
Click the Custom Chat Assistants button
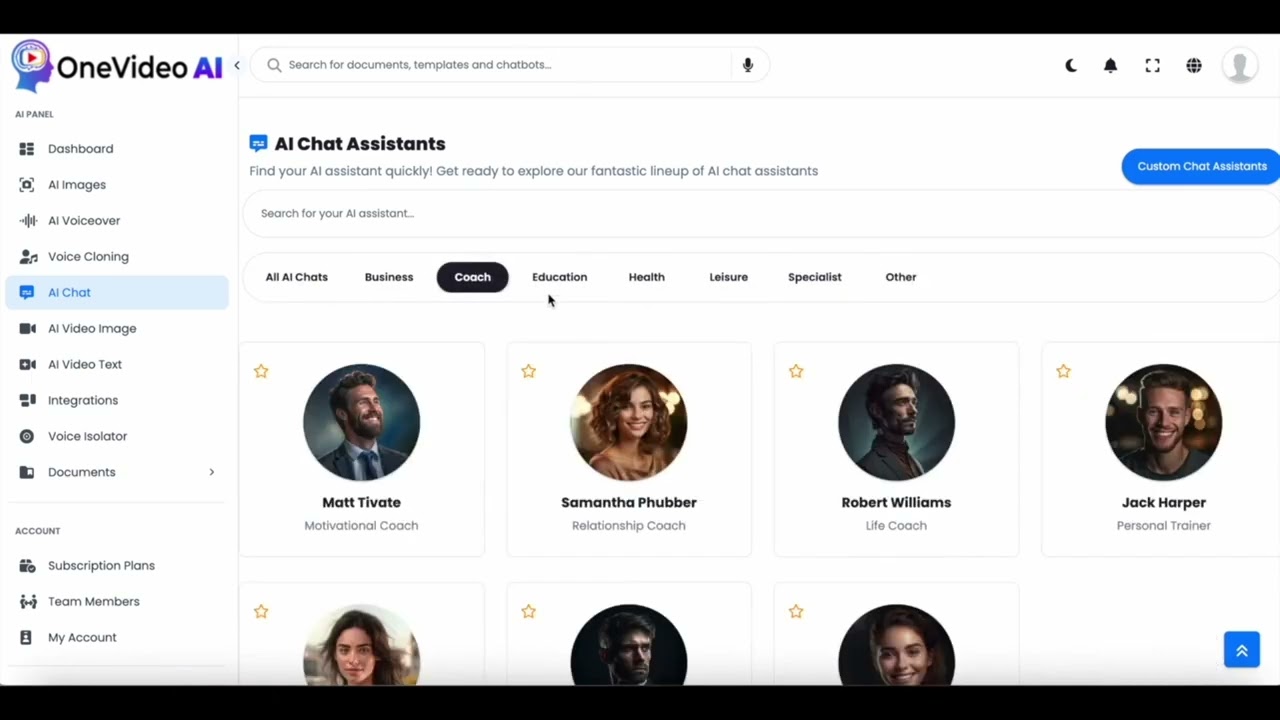[1201, 166]
